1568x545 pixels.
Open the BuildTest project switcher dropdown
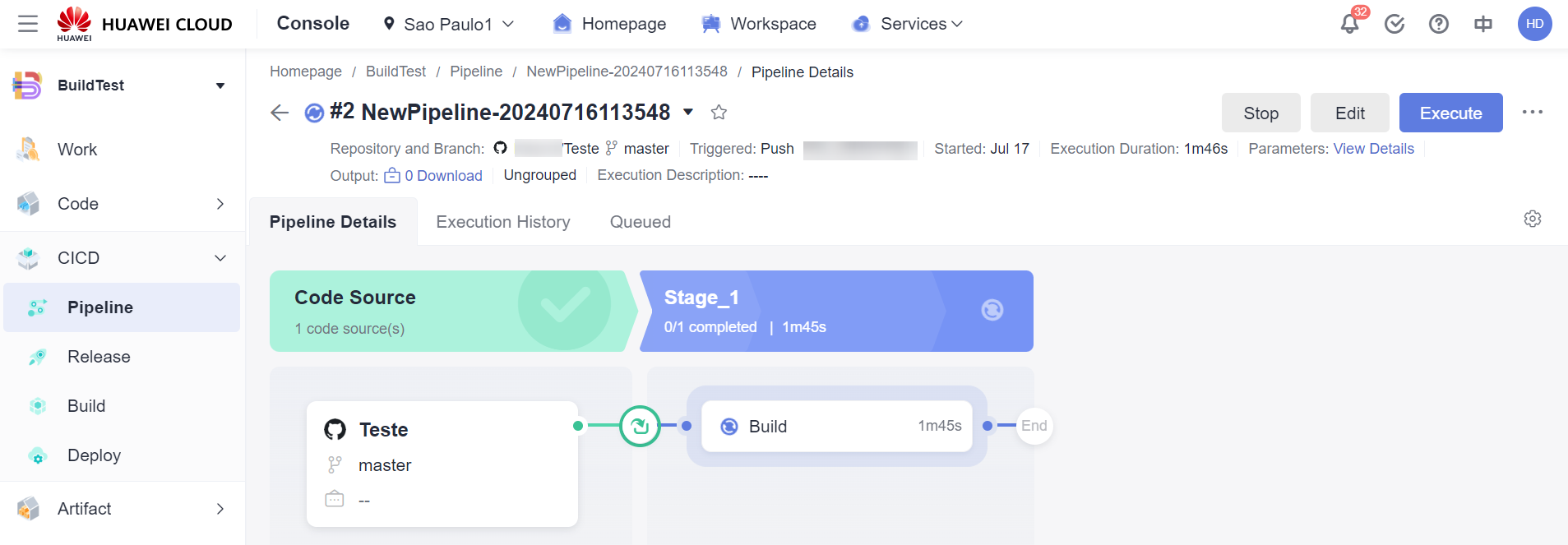coord(220,85)
